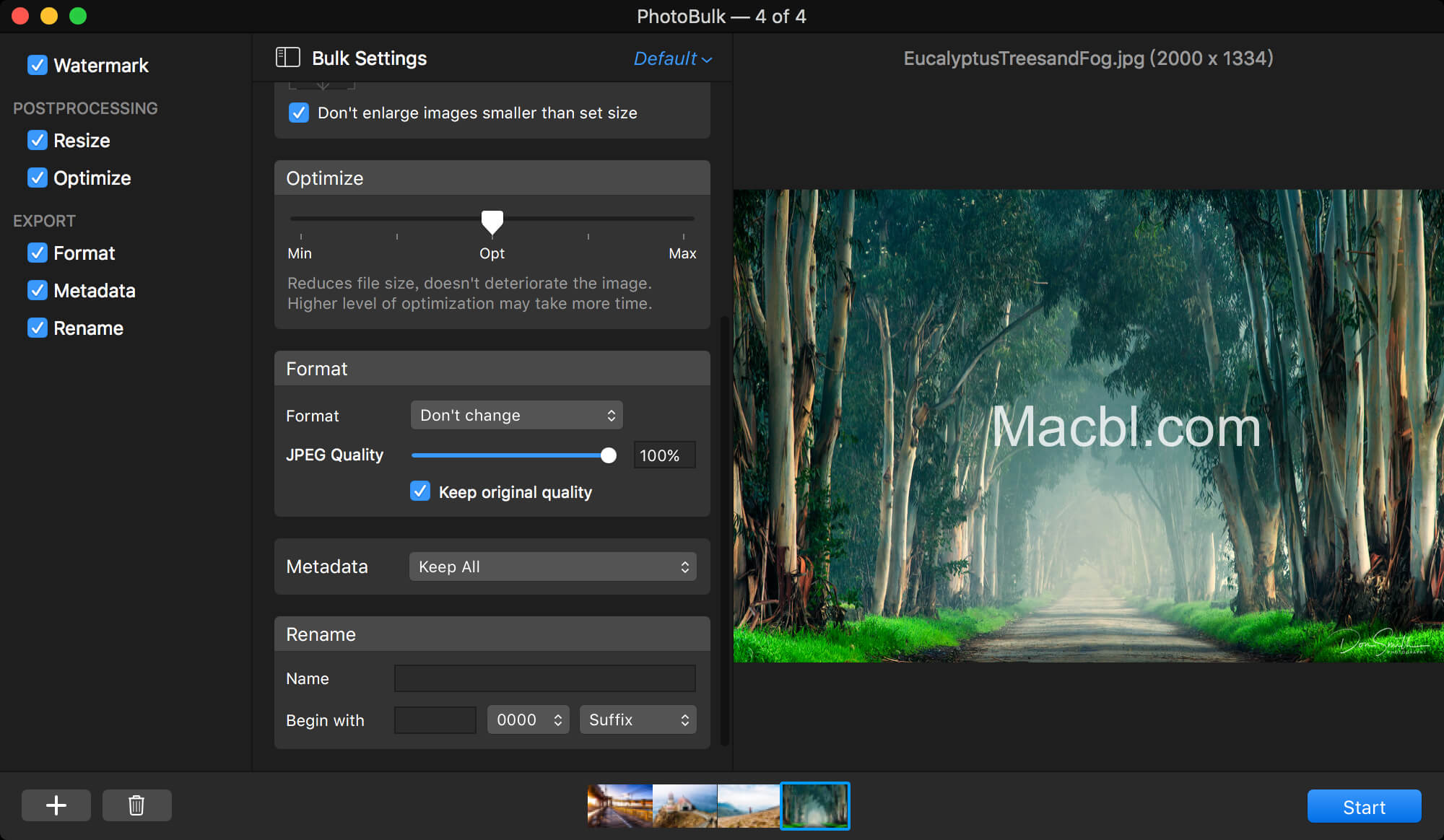Open the Default preset dropdown
1444x840 pixels.
673,58
